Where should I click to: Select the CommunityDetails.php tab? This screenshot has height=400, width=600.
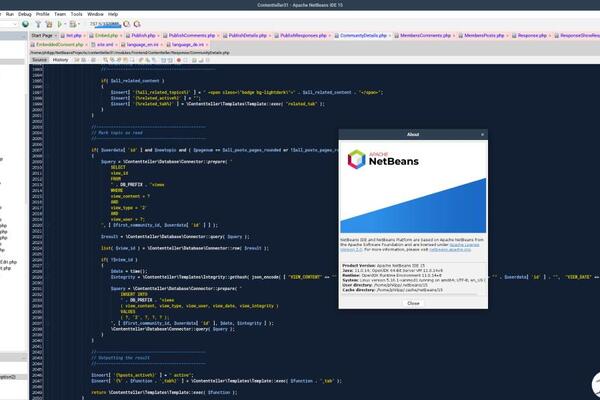(363, 36)
